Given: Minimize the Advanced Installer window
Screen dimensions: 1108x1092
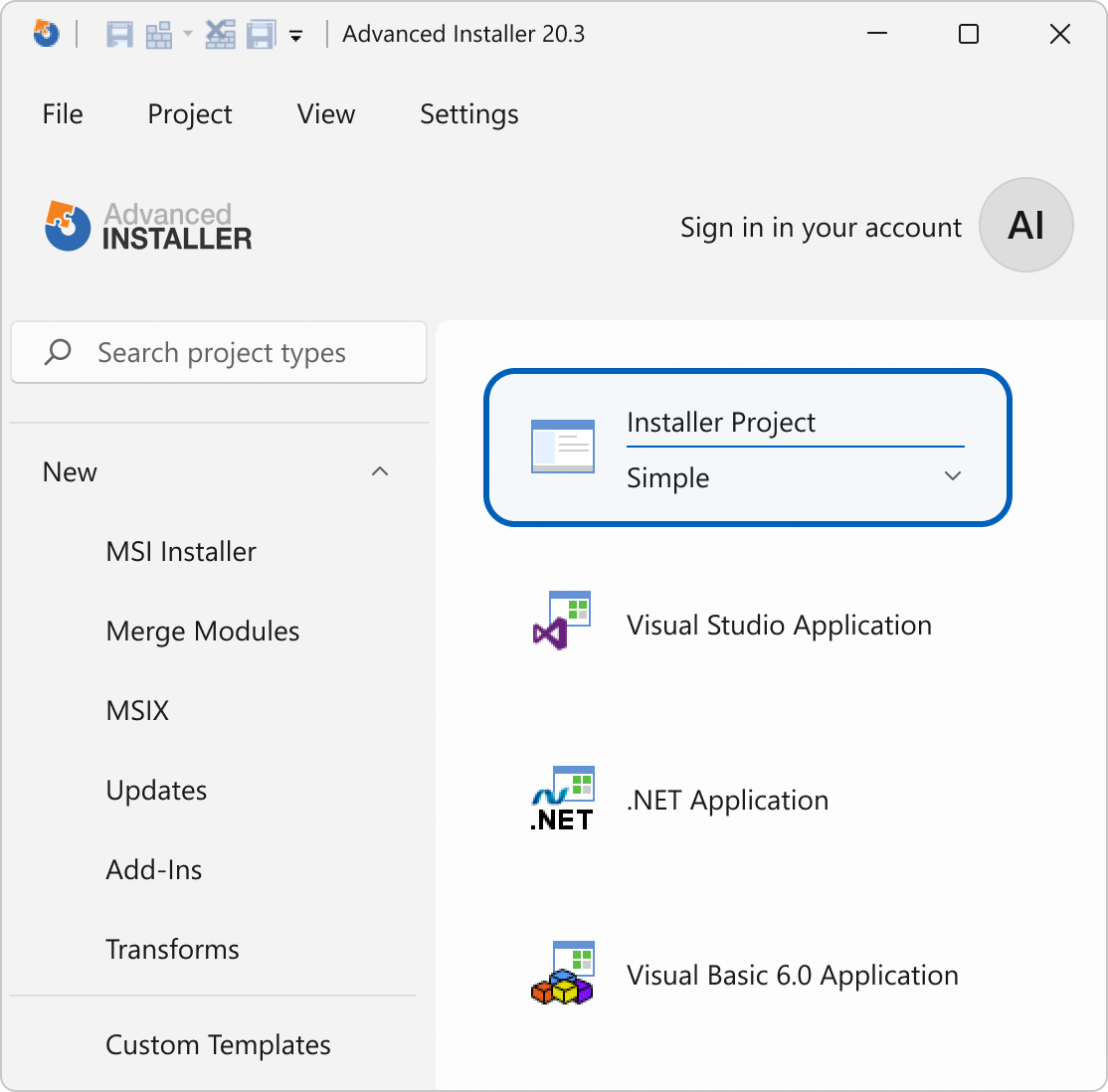Looking at the screenshot, I should point(877,33).
